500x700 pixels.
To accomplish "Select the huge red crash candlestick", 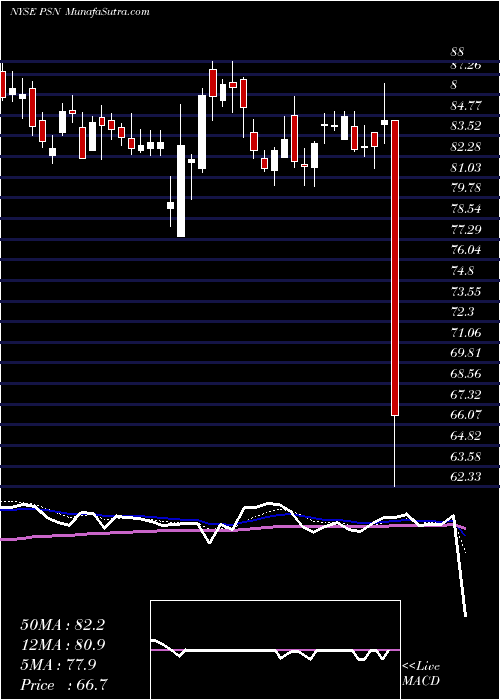I will (x=395, y=268).
